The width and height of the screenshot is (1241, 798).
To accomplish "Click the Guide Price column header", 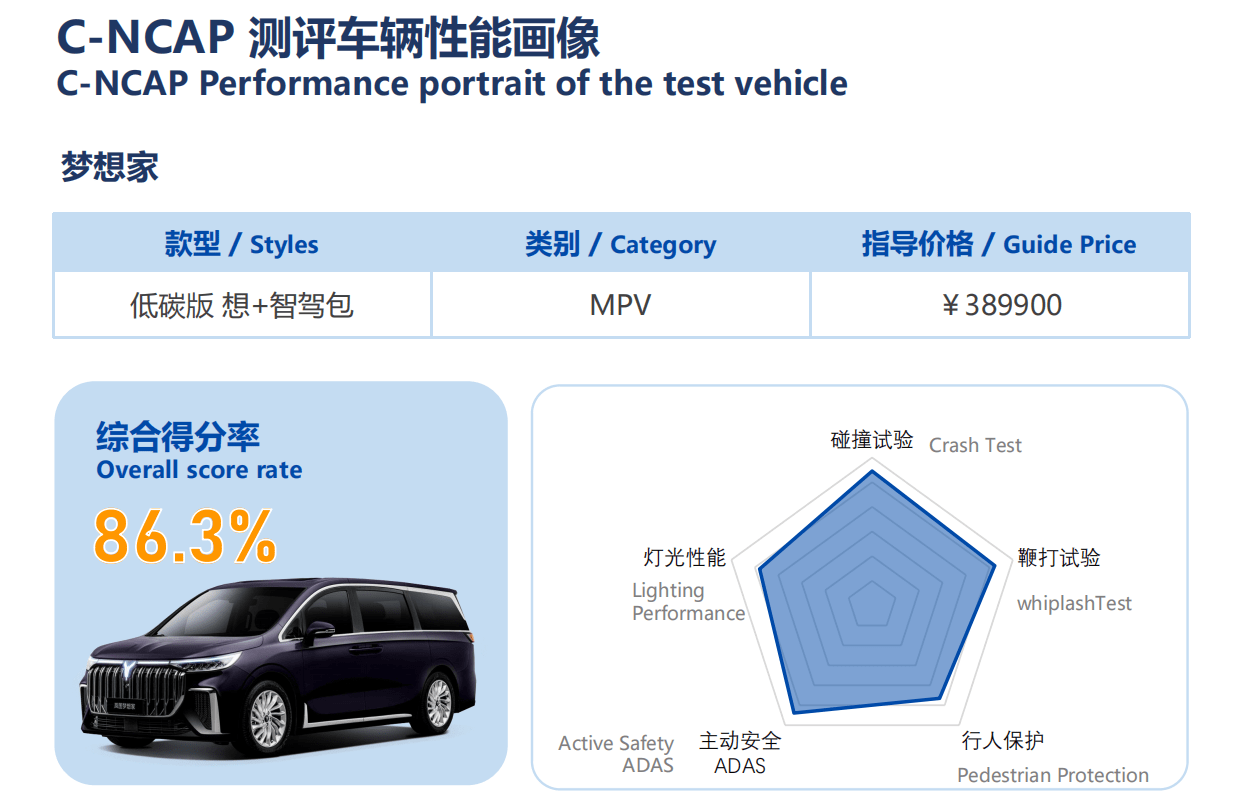I will pos(999,244).
